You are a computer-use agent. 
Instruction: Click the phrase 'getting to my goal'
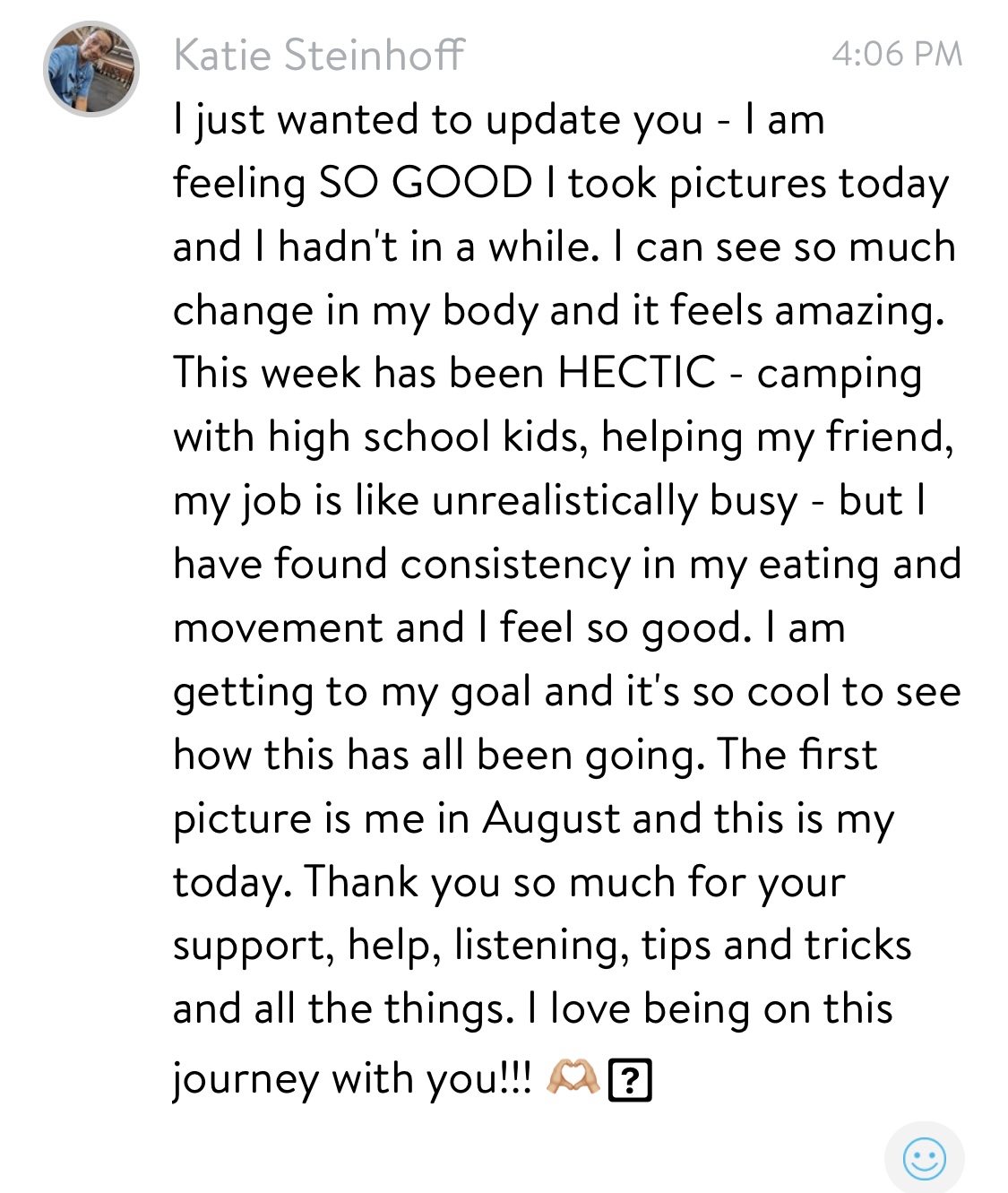(x=352, y=692)
